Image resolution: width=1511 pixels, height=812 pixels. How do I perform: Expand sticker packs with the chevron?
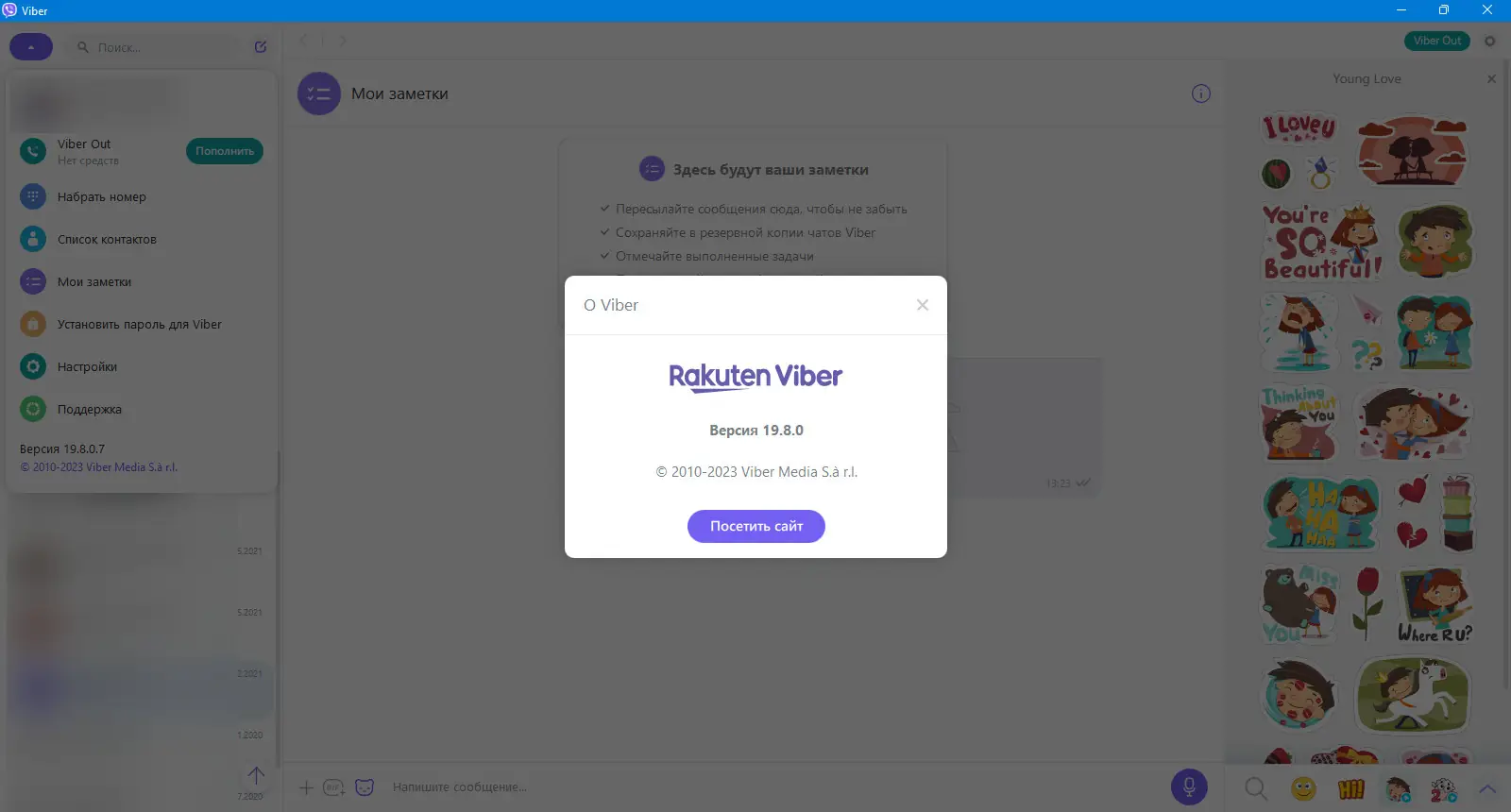[x=1487, y=788]
